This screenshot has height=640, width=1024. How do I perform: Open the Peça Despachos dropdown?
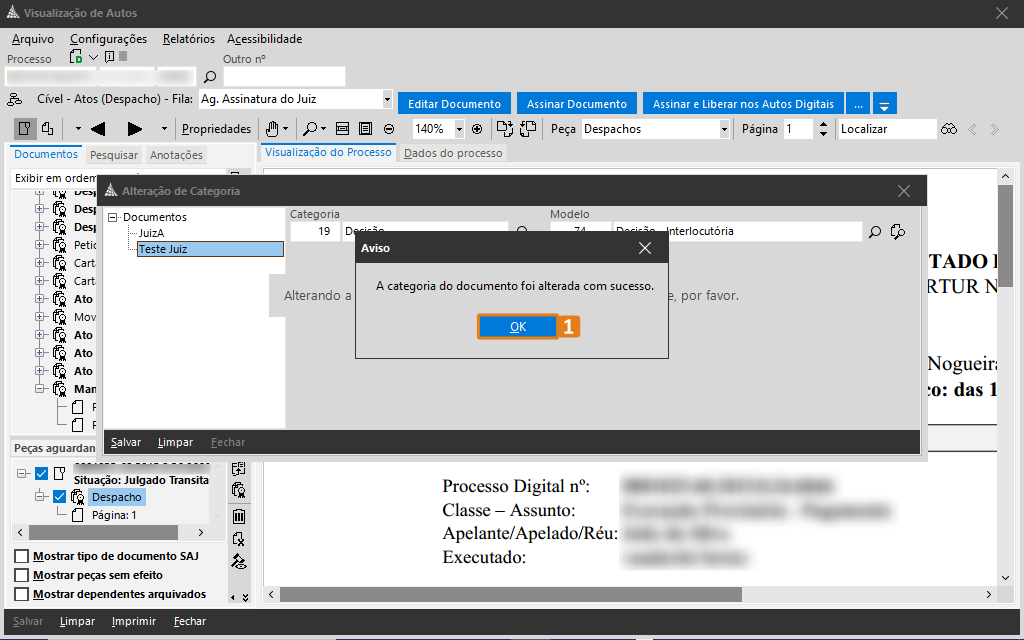[724, 129]
